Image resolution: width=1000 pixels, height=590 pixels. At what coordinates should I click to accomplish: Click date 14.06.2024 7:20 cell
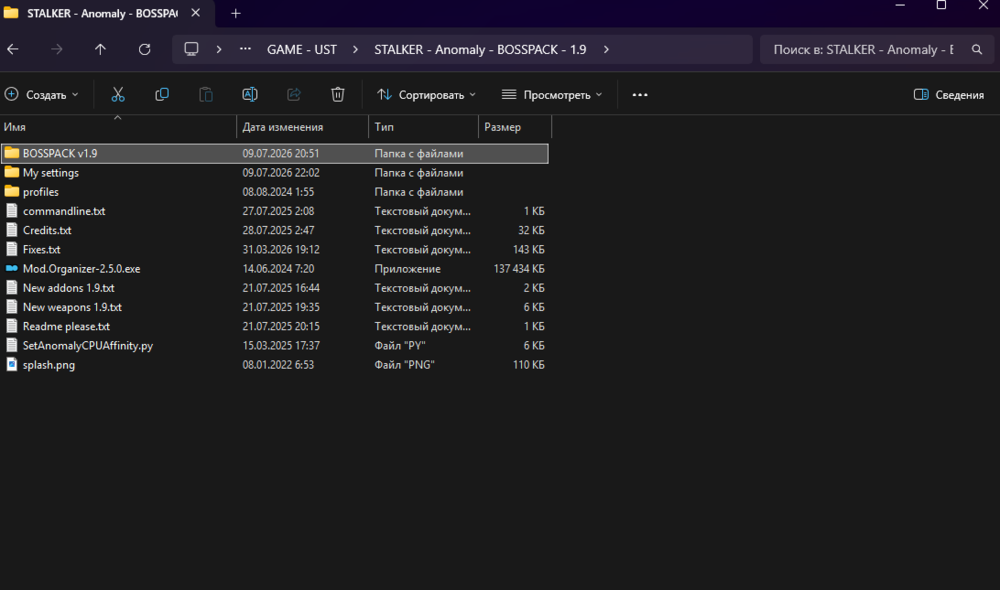[x=278, y=269]
